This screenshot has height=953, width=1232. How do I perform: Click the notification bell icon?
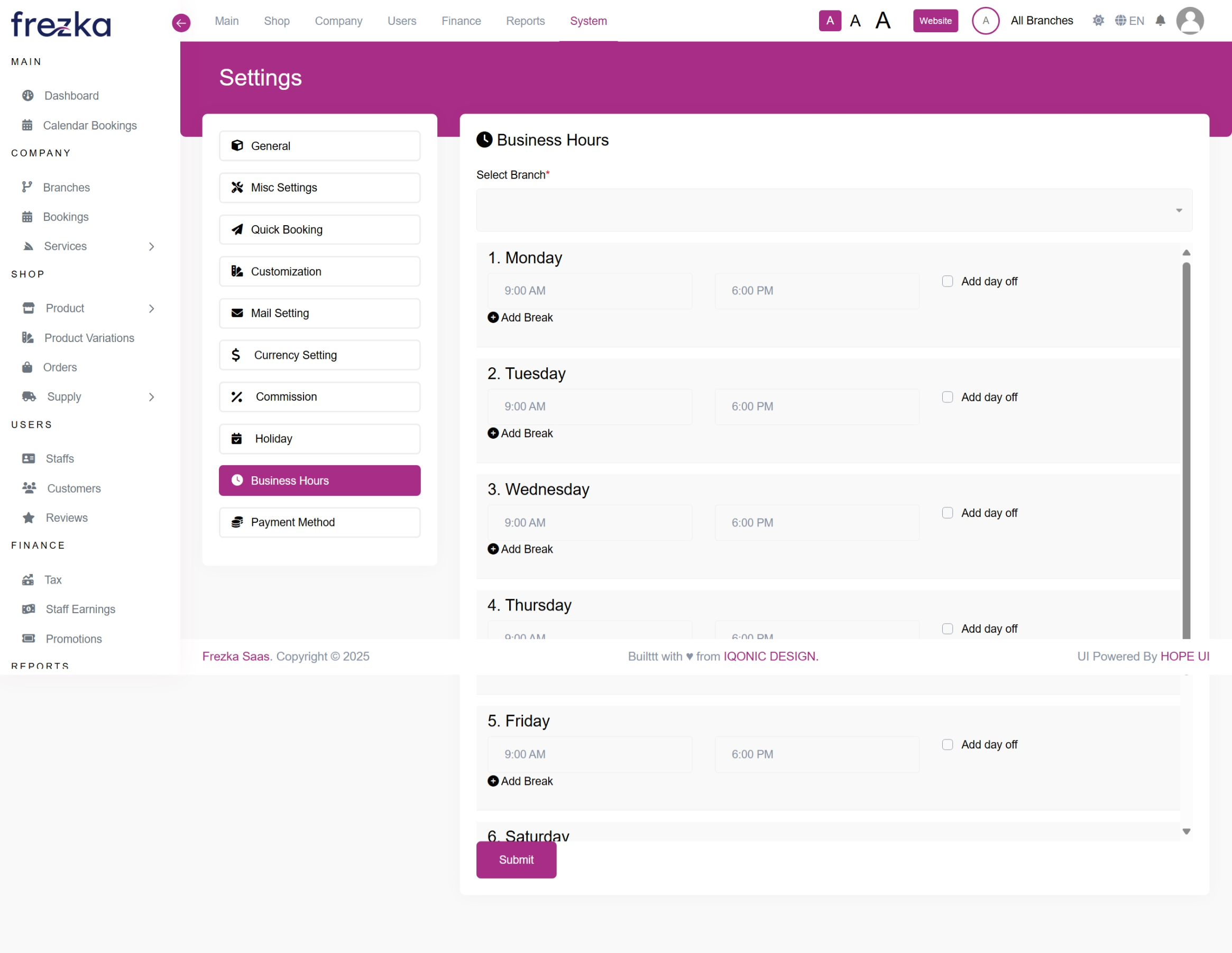(x=1160, y=21)
